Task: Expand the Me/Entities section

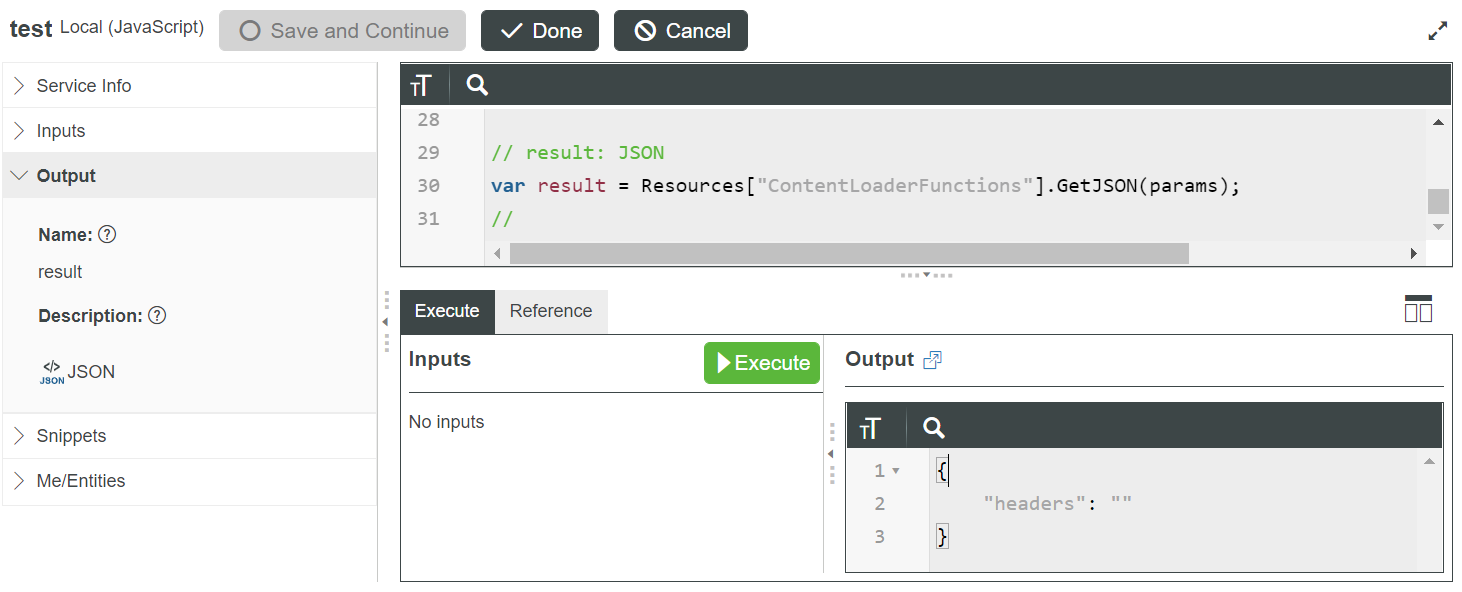Action: [x=81, y=481]
